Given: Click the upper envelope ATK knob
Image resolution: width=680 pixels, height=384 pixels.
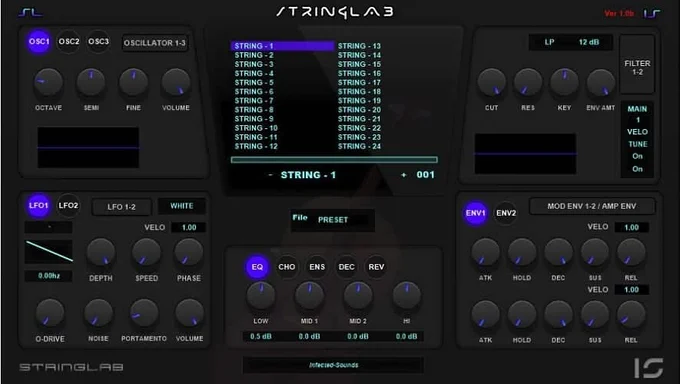Looking at the screenshot, I should point(485,252).
